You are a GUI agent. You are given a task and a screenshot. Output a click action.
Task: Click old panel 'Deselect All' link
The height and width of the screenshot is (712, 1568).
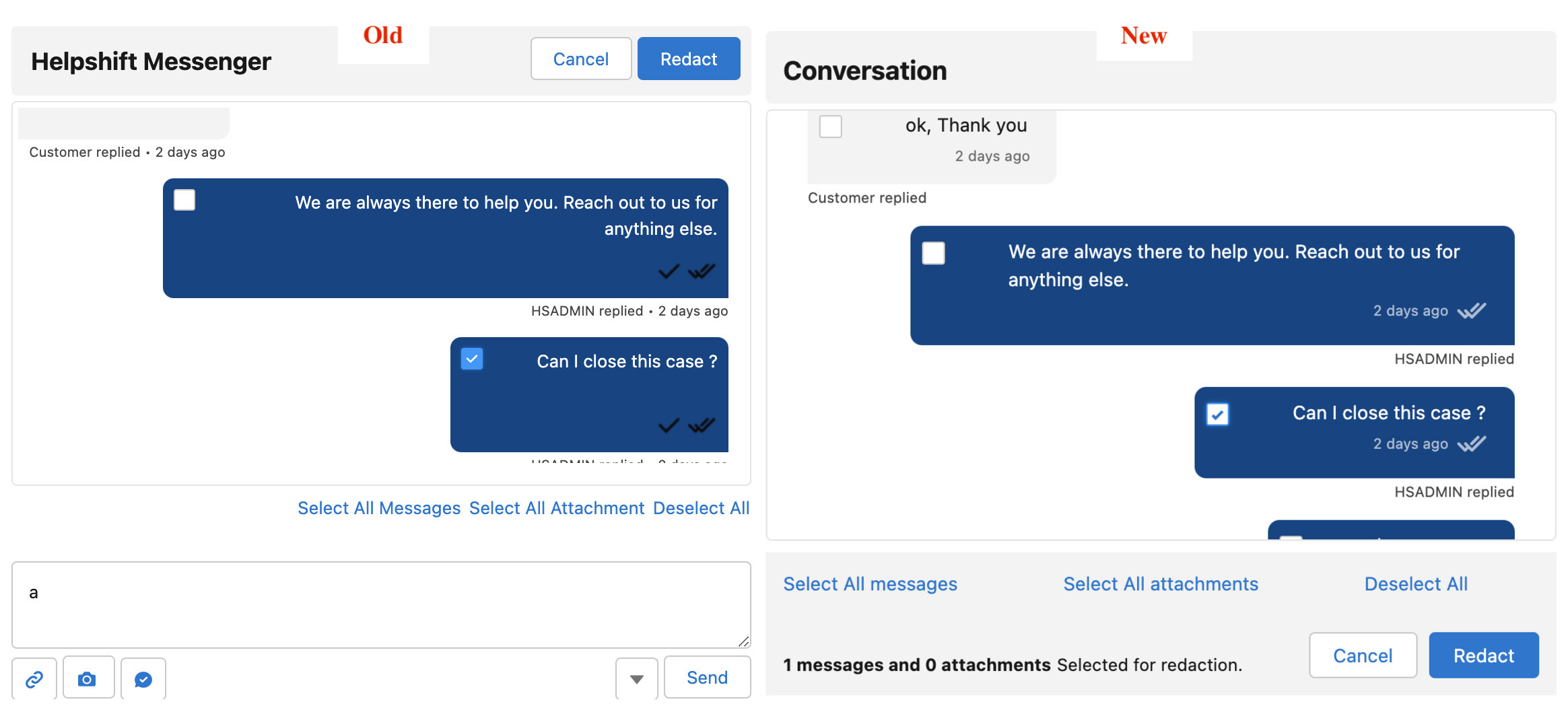coord(701,508)
